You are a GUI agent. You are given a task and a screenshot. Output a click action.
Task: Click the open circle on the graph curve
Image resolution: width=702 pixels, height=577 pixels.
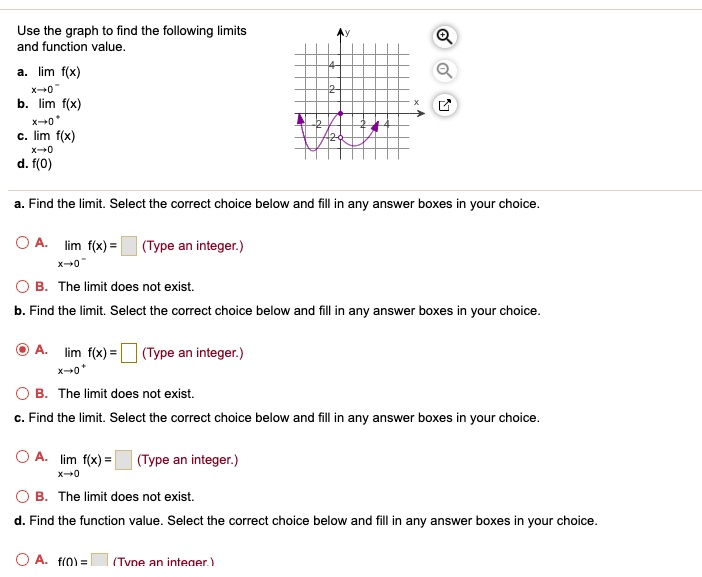tap(341, 136)
